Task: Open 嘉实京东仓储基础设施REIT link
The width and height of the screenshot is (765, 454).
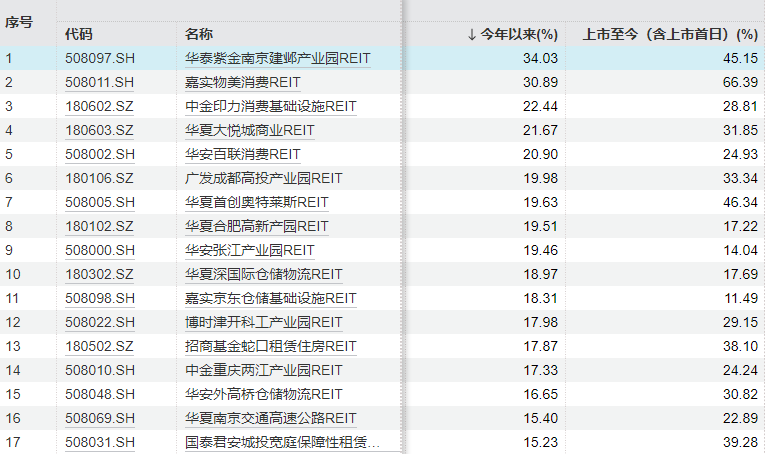Action: [x=271, y=298]
